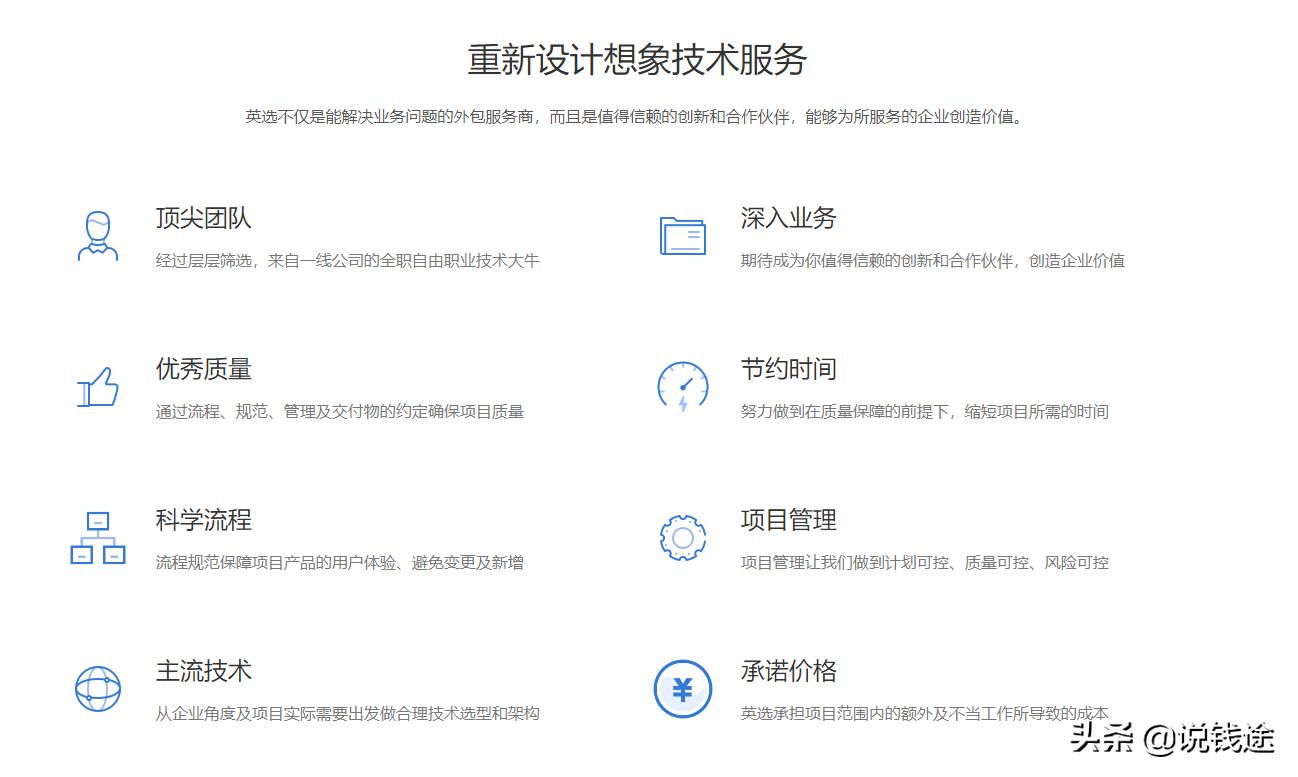Viewport: 1298px width, 777px height.
Task: Click the 节约时间 heading
Action: 789,369
